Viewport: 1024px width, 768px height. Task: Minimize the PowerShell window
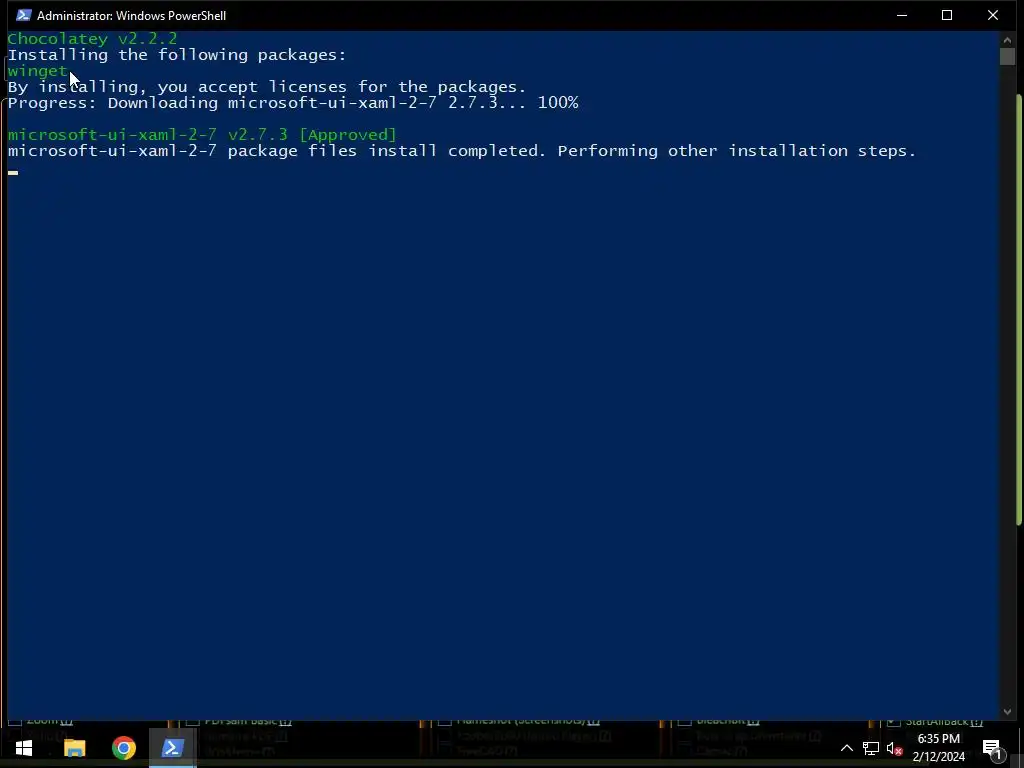click(x=902, y=15)
